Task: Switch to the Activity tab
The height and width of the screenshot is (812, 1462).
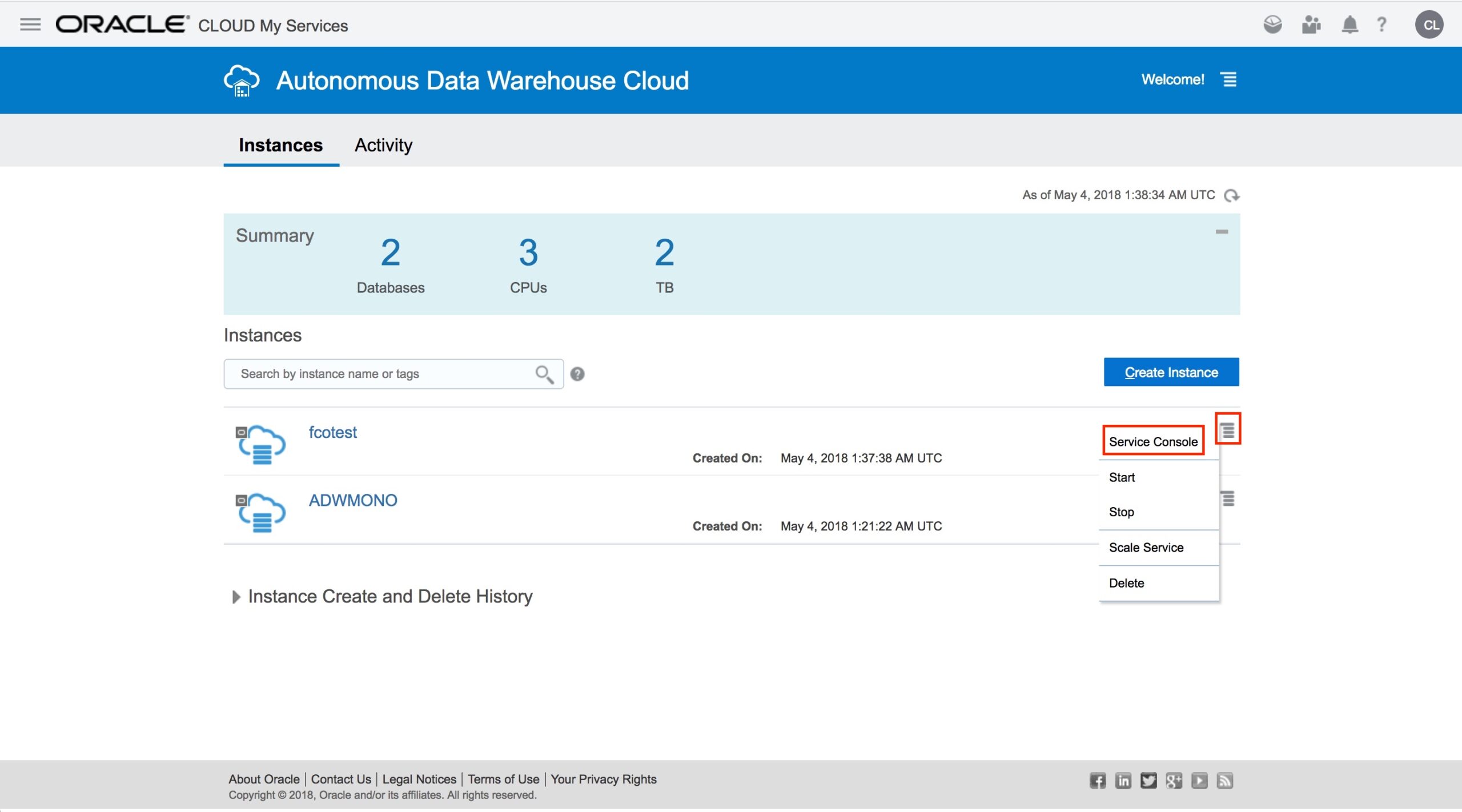Action: coord(383,145)
